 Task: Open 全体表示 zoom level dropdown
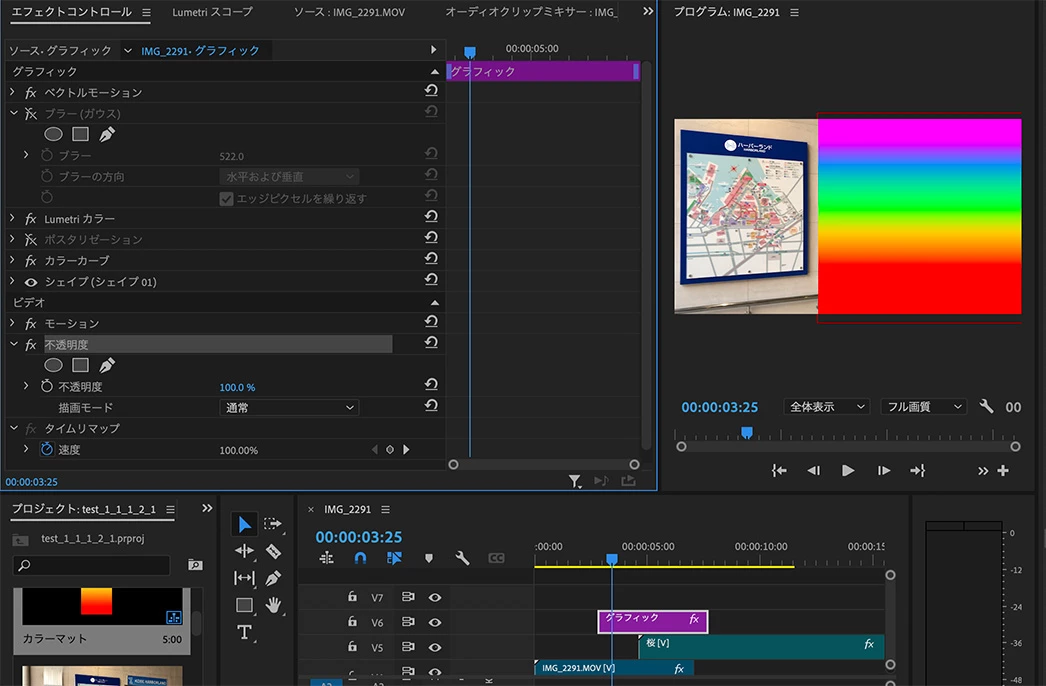[x=827, y=406]
